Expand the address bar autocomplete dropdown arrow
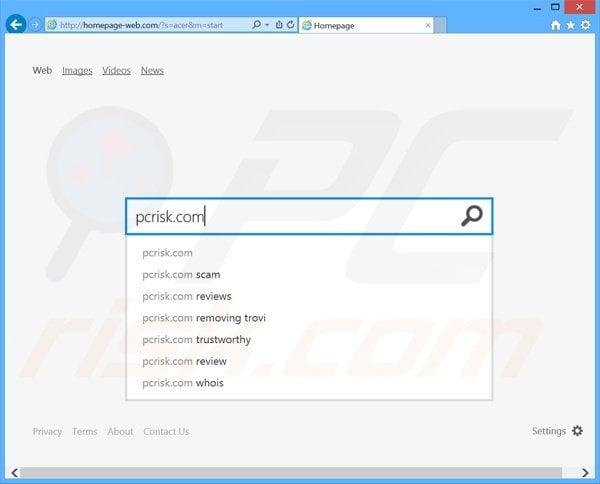The image size is (600, 484). coord(267,25)
